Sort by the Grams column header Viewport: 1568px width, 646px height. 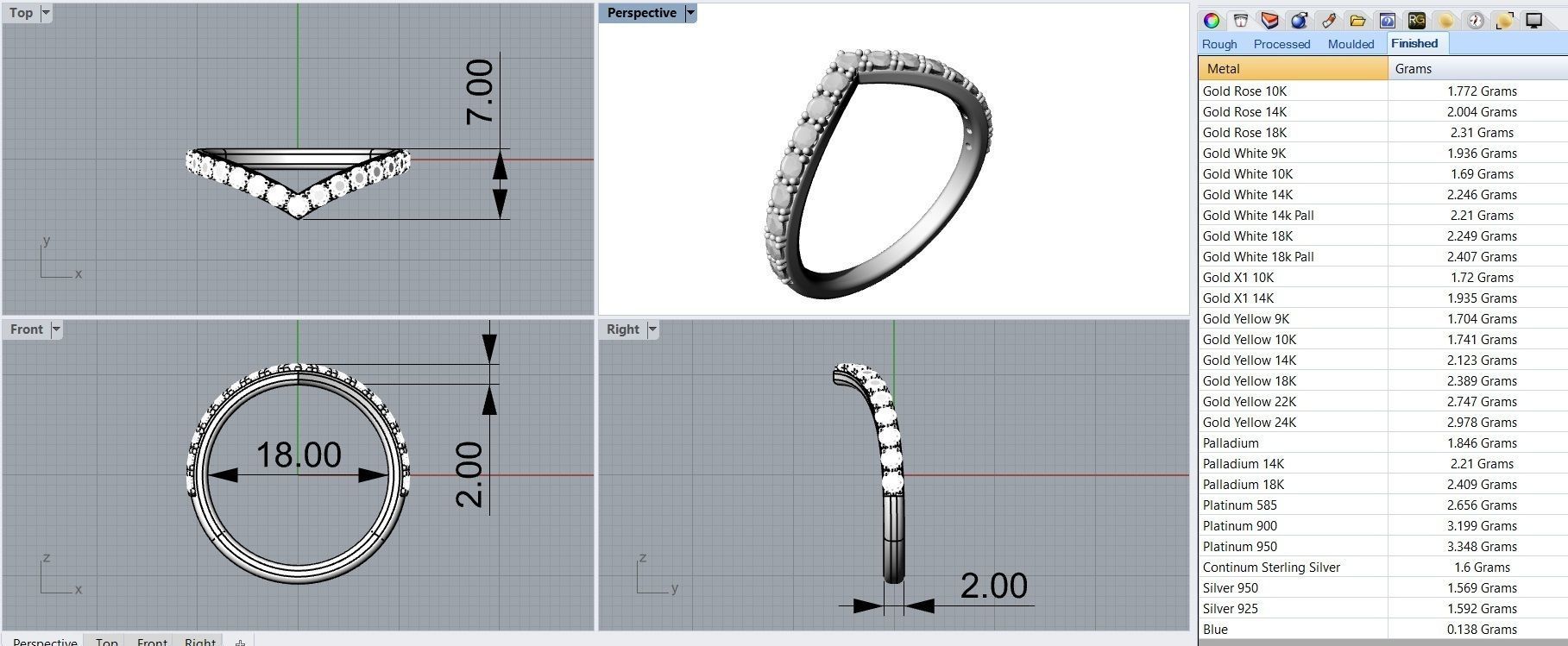(1477, 69)
